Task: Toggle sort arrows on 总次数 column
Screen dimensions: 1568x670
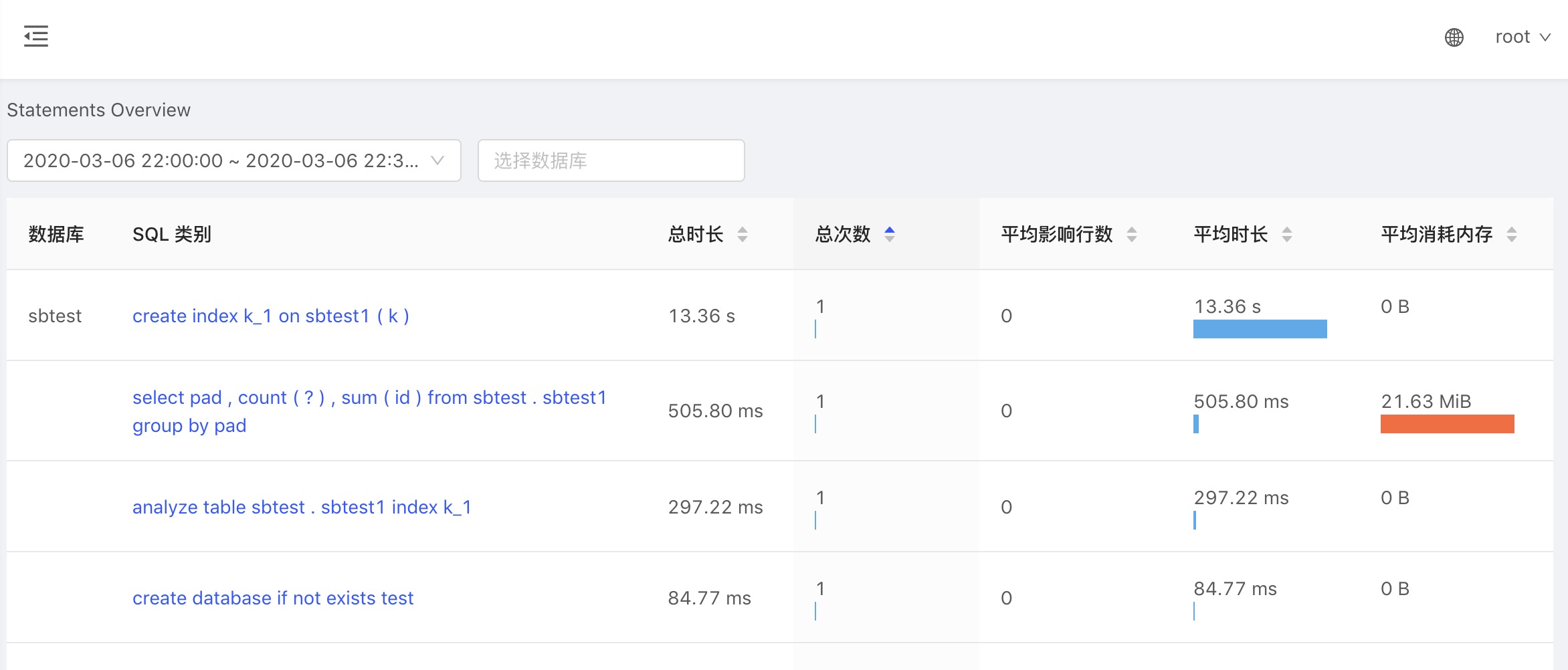Action: click(889, 235)
